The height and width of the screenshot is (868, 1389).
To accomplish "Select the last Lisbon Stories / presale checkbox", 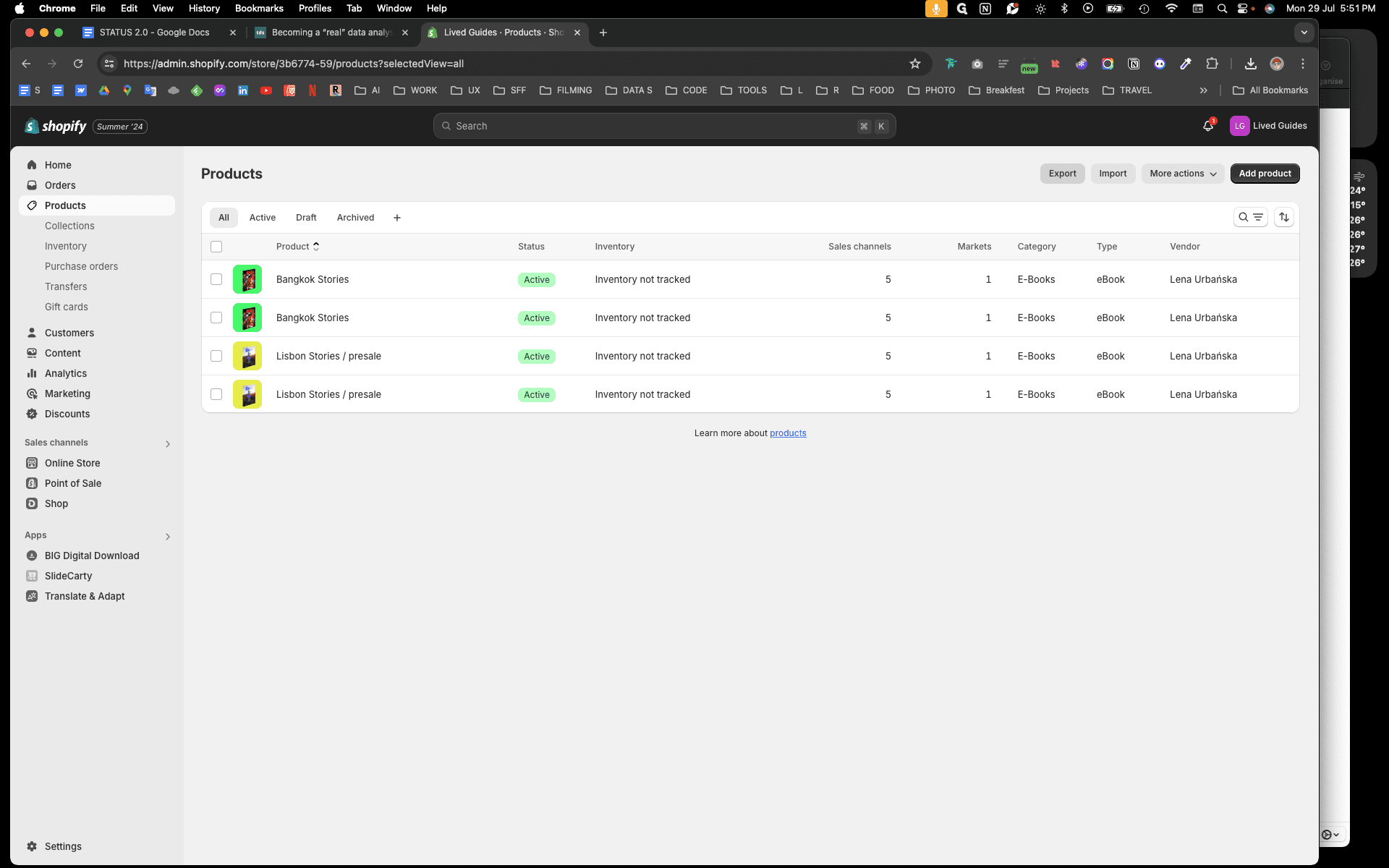I will pos(216,394).
